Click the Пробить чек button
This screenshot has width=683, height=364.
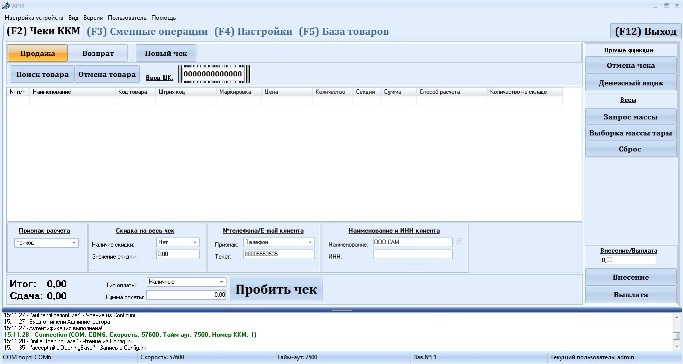tap(276, 290)
